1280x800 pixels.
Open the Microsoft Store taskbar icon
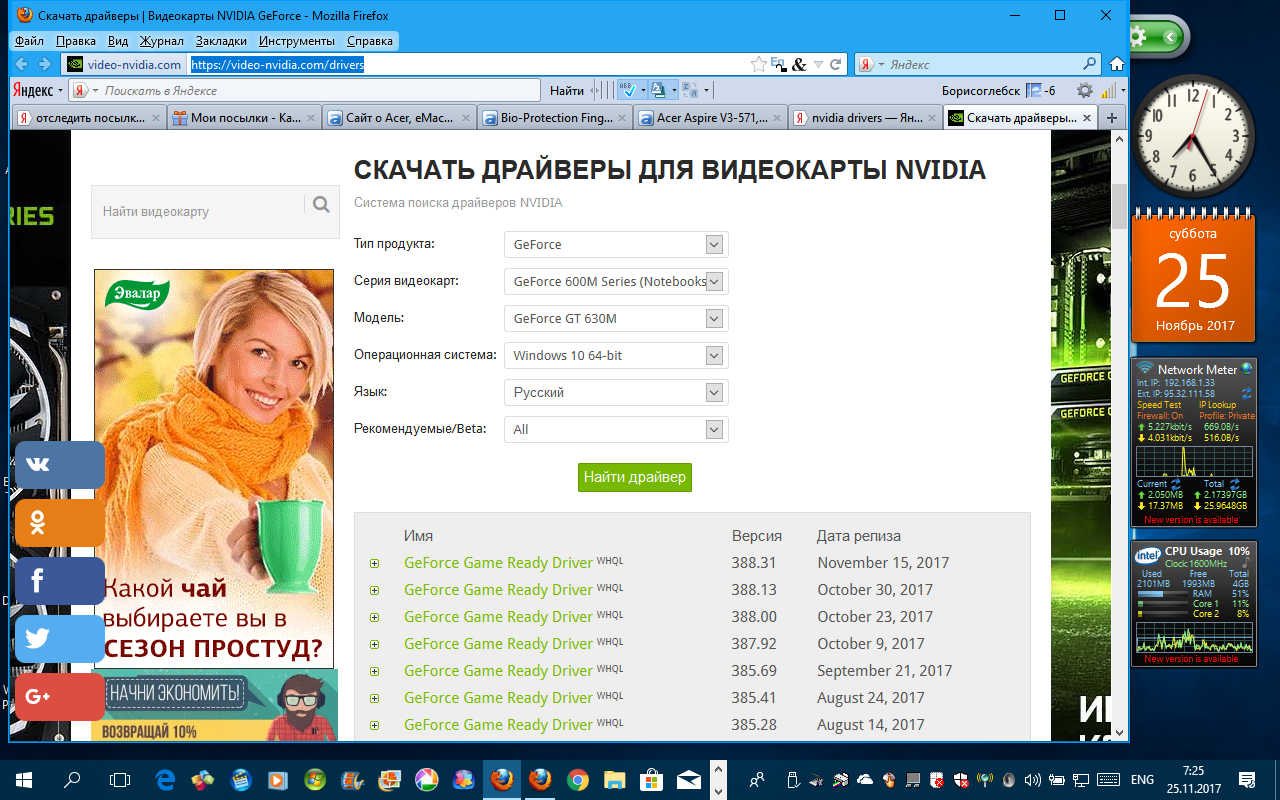coord(651,779)
